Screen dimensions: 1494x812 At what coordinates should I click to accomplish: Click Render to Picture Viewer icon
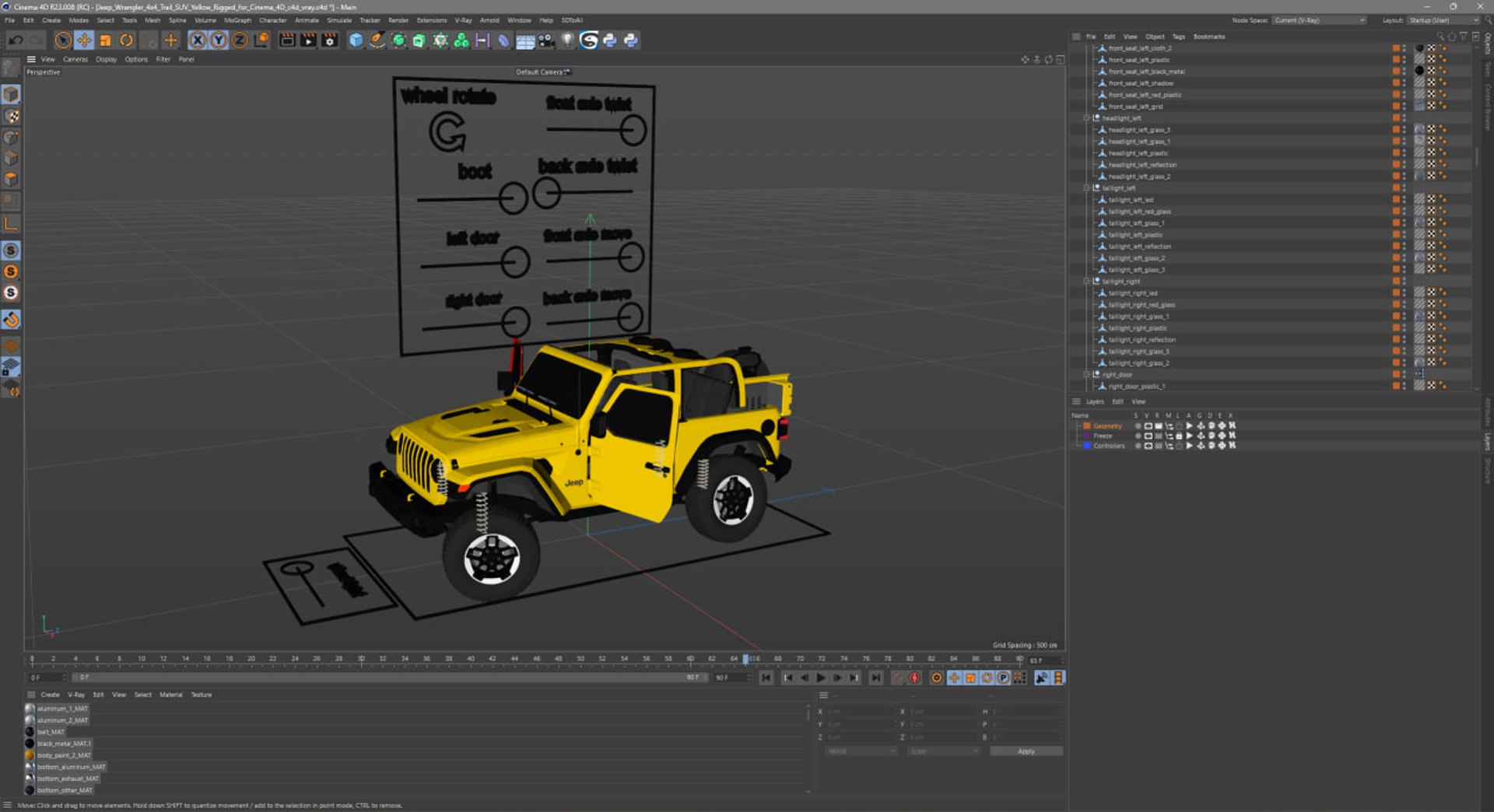coord(308,40)
